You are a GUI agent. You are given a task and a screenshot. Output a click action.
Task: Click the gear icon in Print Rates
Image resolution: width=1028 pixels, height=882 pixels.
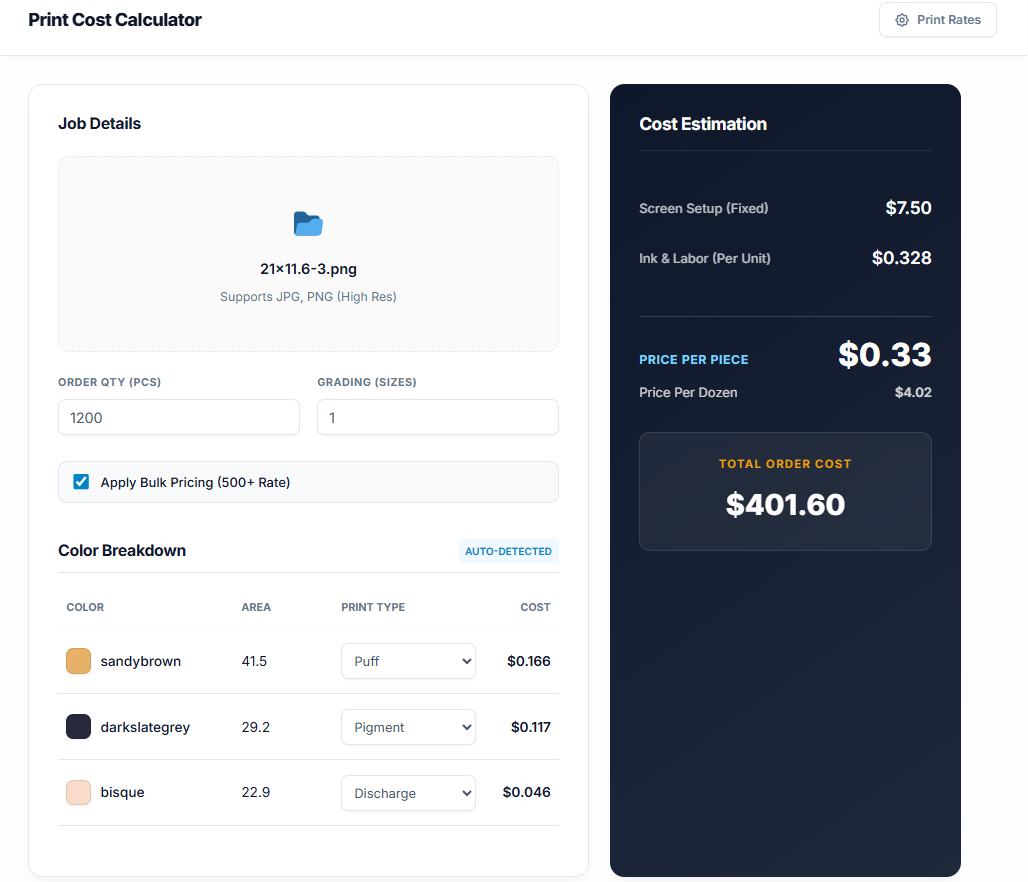click(x=902, y=20)
